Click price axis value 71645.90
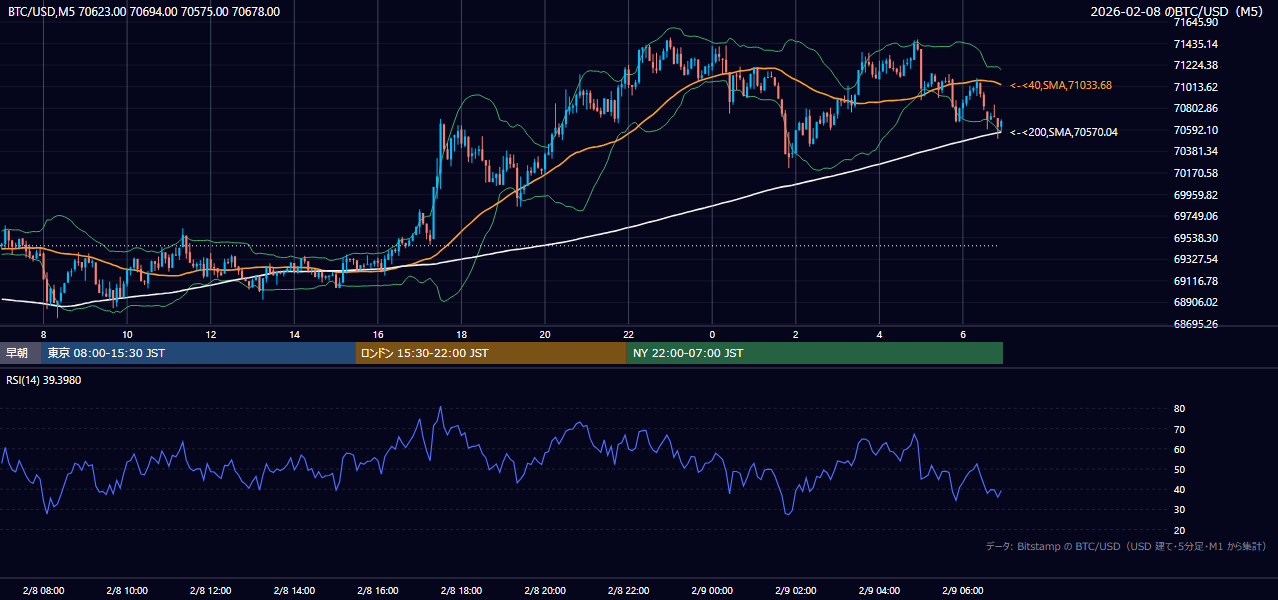 [x=1196, y=22]
